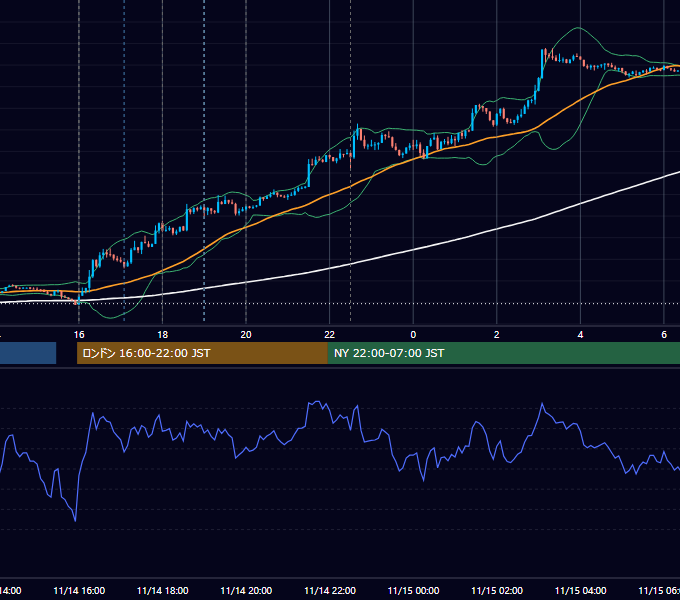Click the "11/14 22:00" date label on oscillator axis
The width and height of the screenshot is (680, 600).
[330, 590]
